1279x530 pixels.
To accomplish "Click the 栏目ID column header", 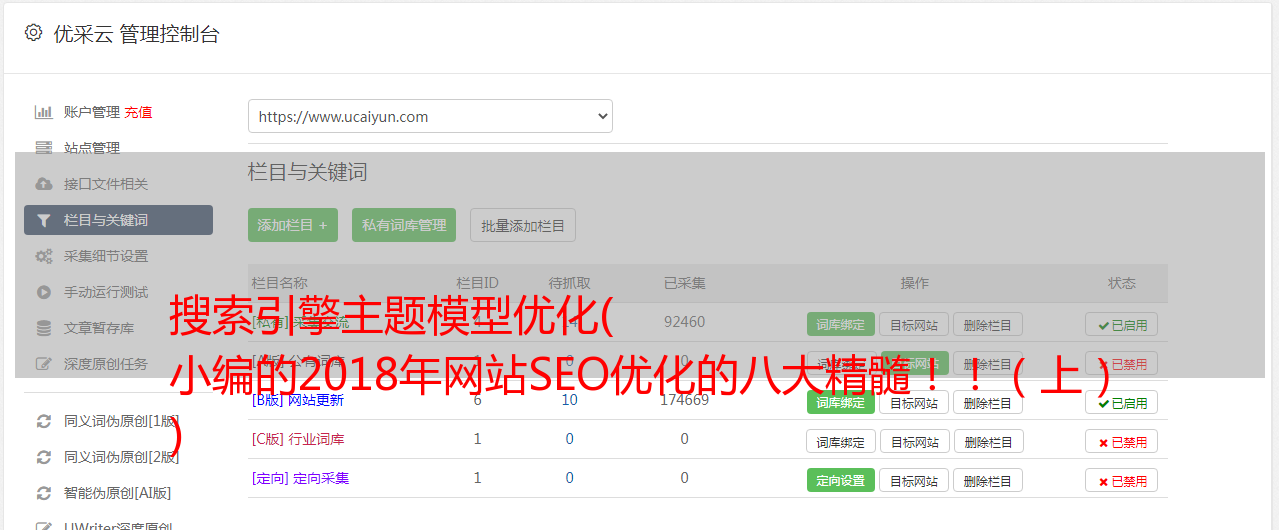I will point(477,283).
